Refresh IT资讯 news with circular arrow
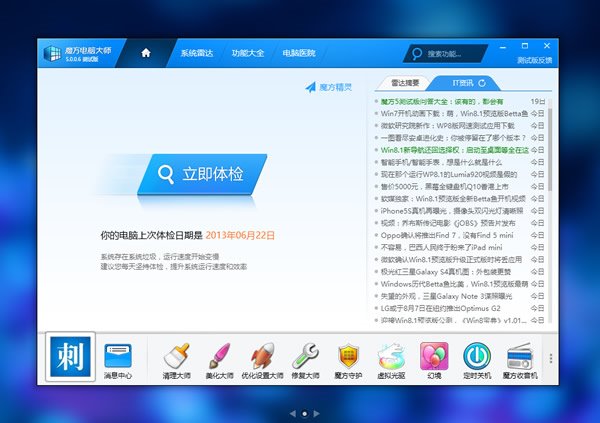This screenshot has width=600, height=423. 482,83
